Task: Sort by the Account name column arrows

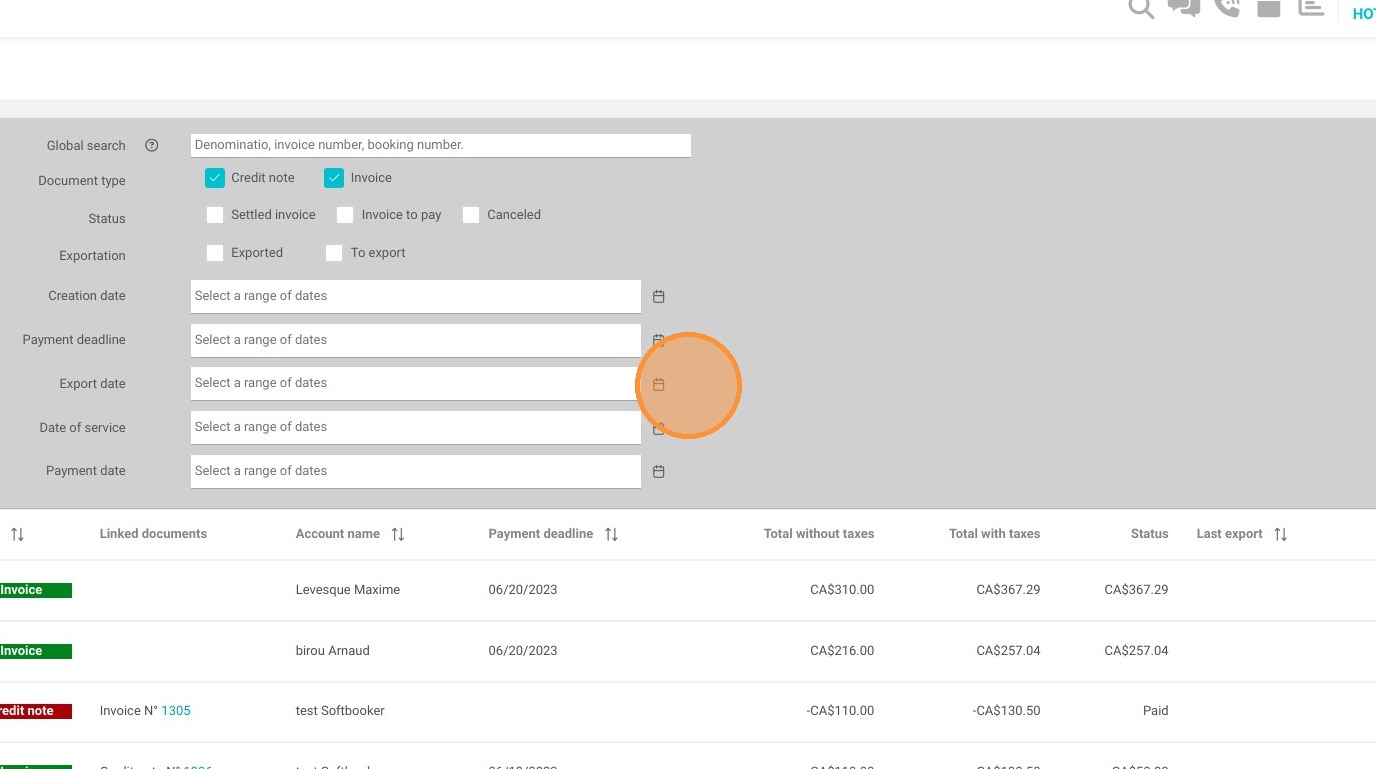Action: point(398,534)
